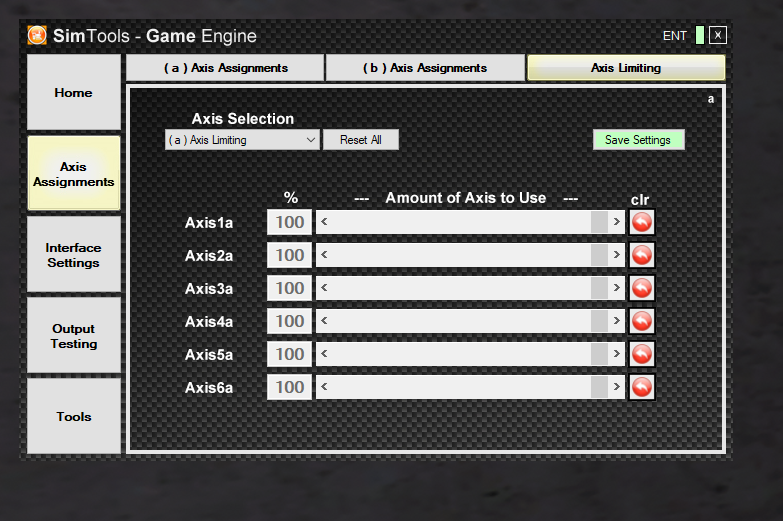Click the 'clr' column header
Screen dimensions: 783x521
click(x=640, y=200)
